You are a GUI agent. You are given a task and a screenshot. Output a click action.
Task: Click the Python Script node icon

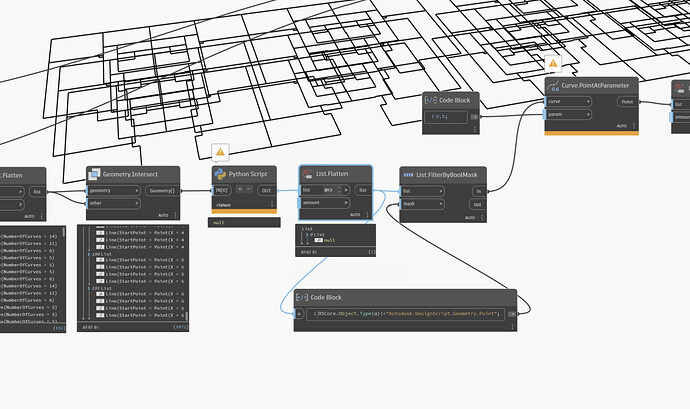pyautogui.click(x=219, y=174)
